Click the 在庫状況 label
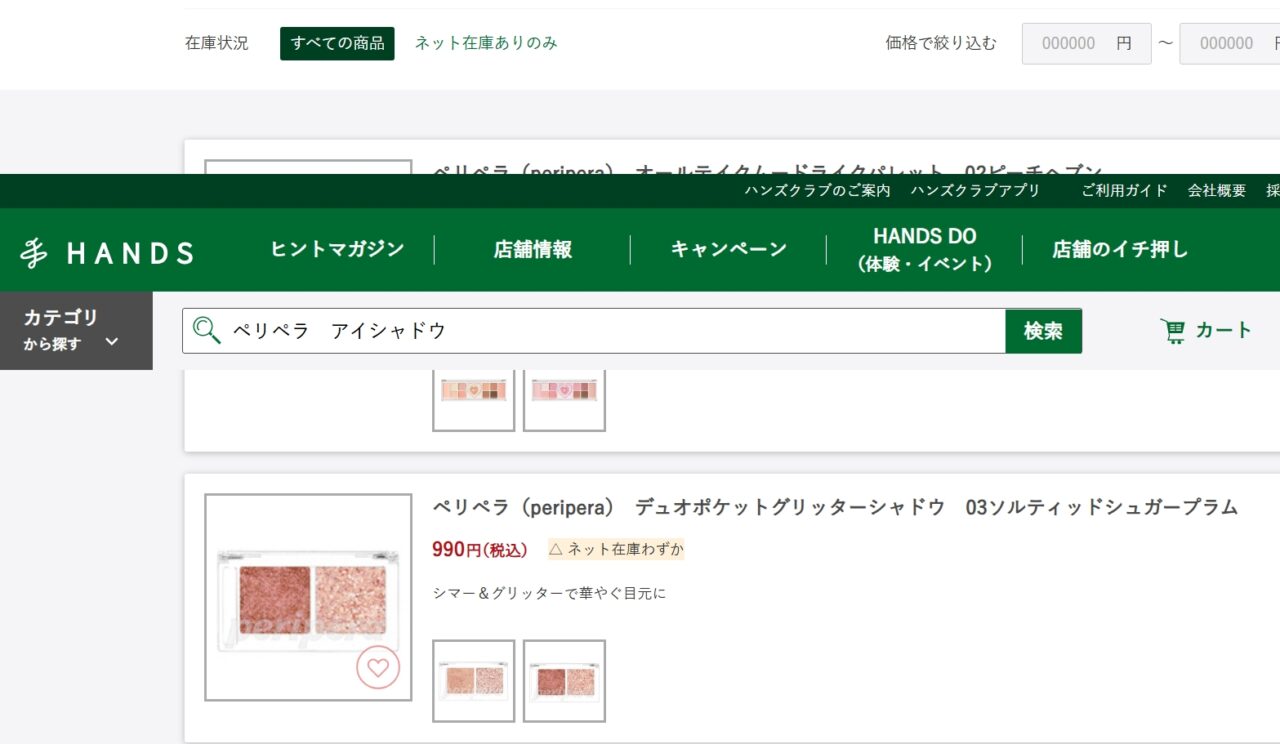 tap(217, 43)
